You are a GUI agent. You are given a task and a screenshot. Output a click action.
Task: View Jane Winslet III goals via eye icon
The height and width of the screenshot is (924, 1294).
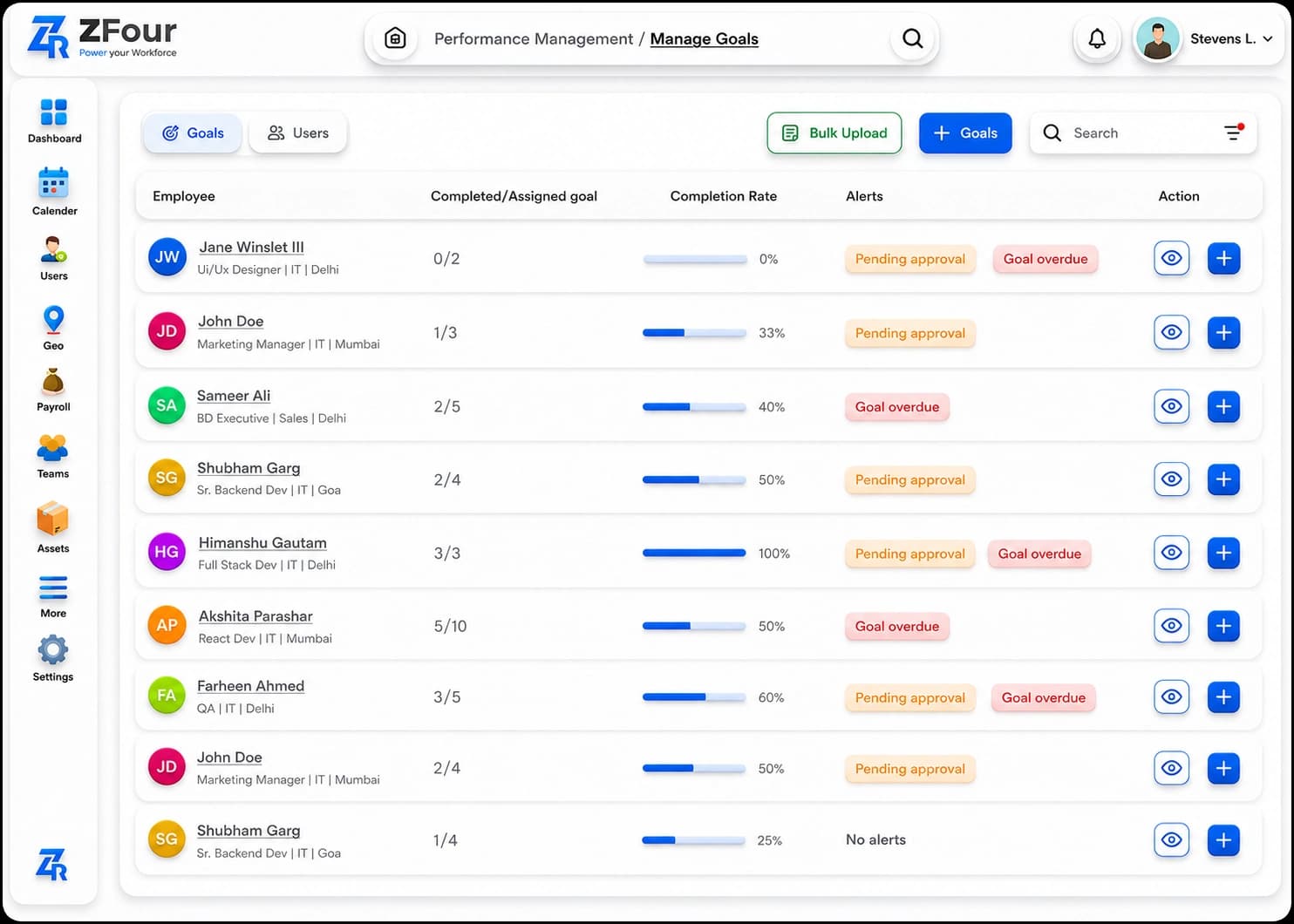1171,258
